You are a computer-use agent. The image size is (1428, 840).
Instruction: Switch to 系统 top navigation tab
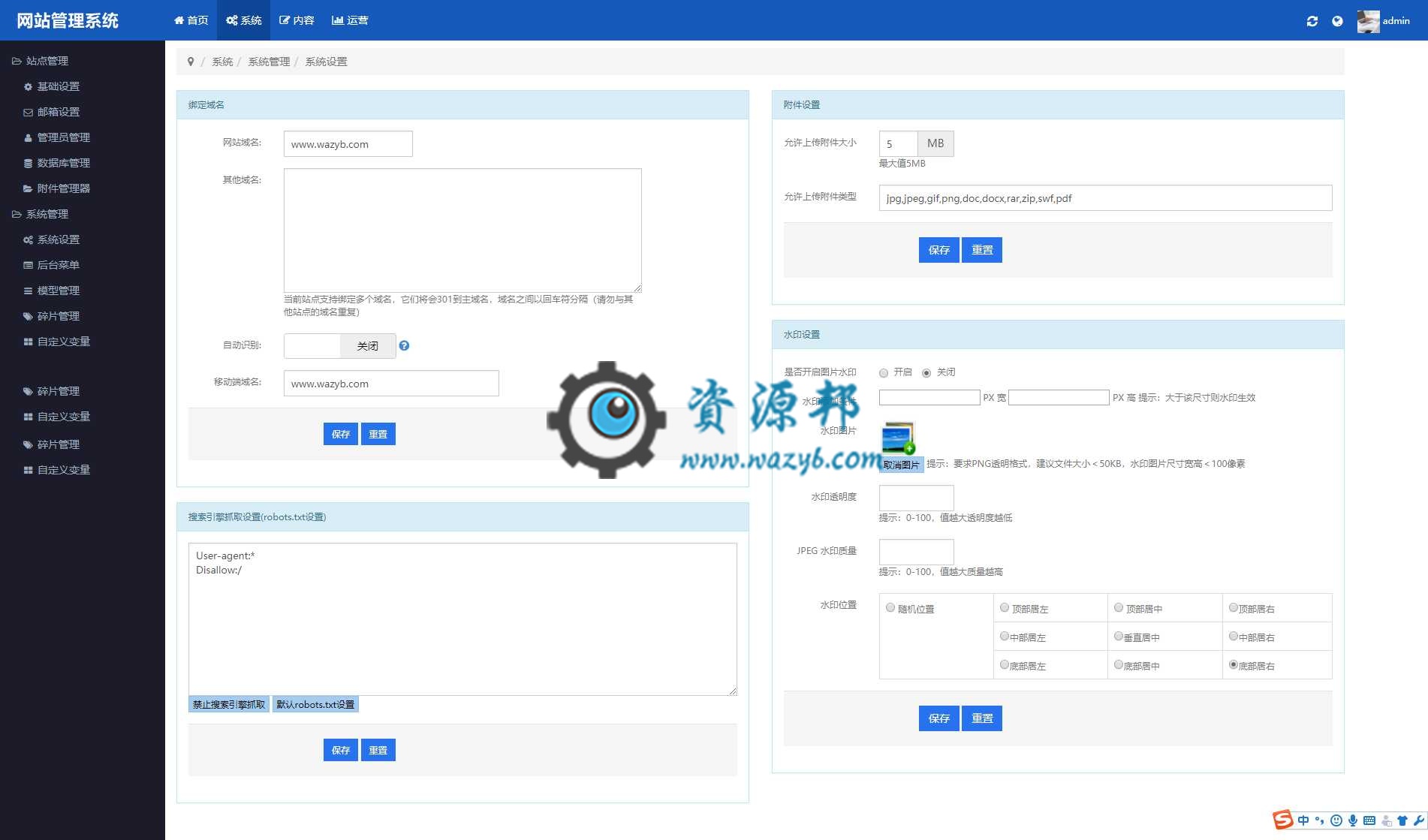tap(243, 20)
